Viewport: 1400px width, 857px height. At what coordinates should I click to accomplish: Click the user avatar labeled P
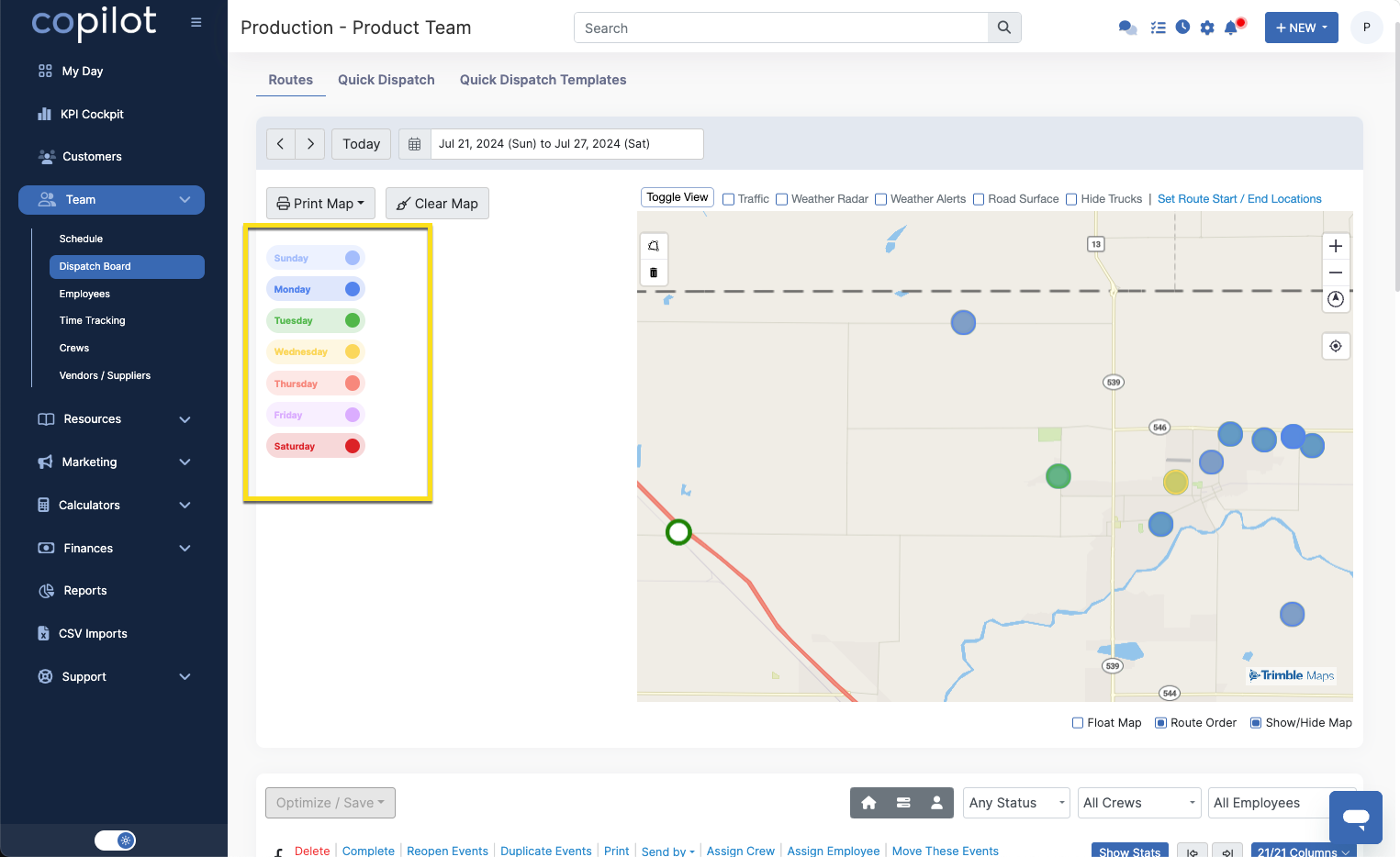[x=1366, y=28]
